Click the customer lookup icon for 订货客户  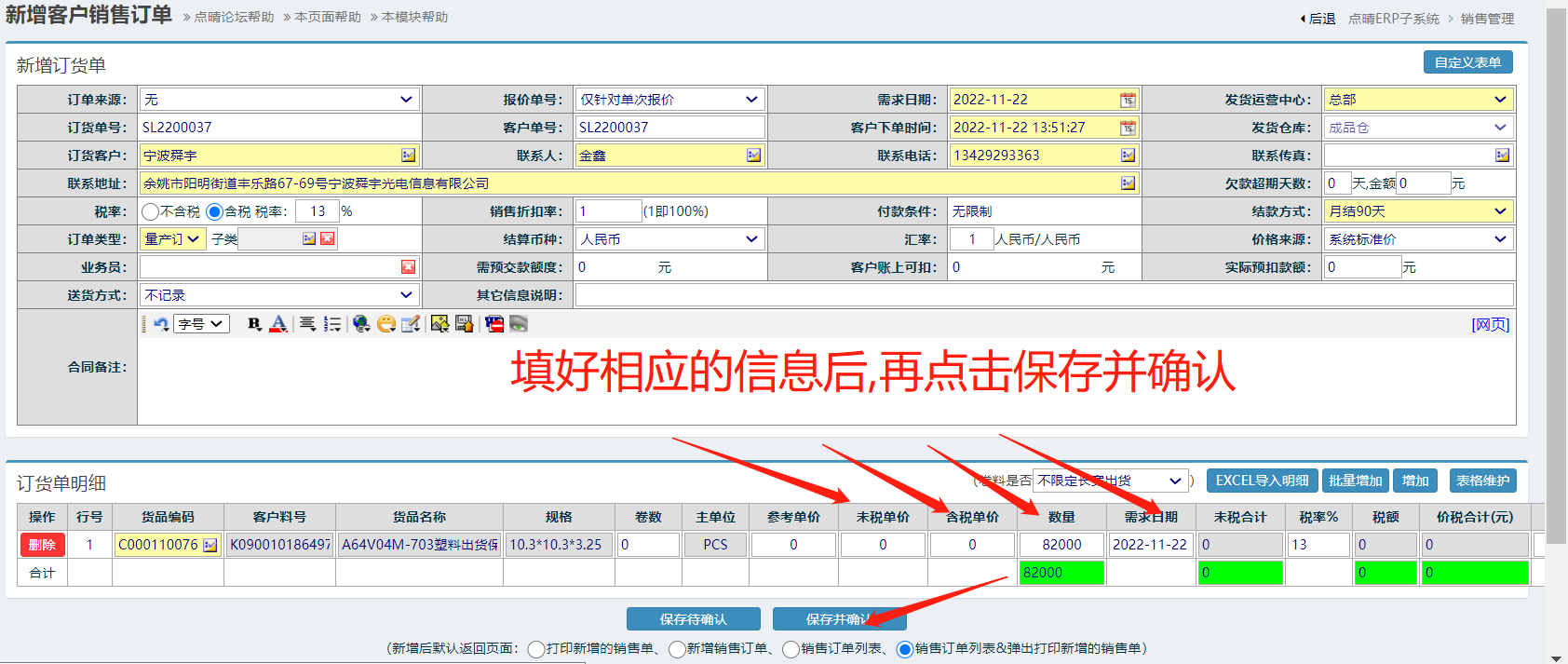[x=408, y=156]
